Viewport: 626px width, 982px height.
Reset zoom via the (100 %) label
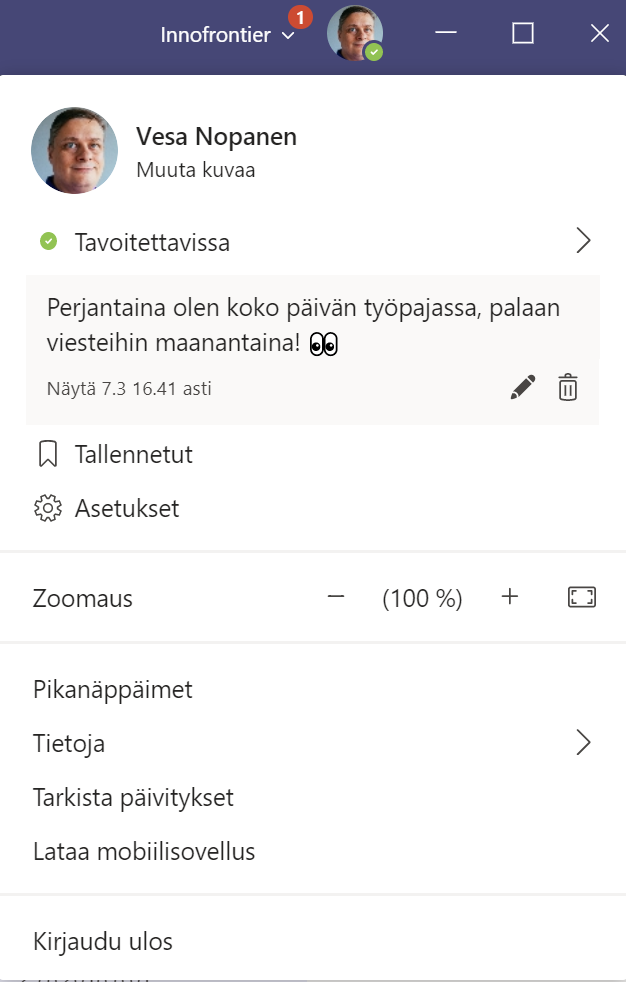[x=422, y=599]
